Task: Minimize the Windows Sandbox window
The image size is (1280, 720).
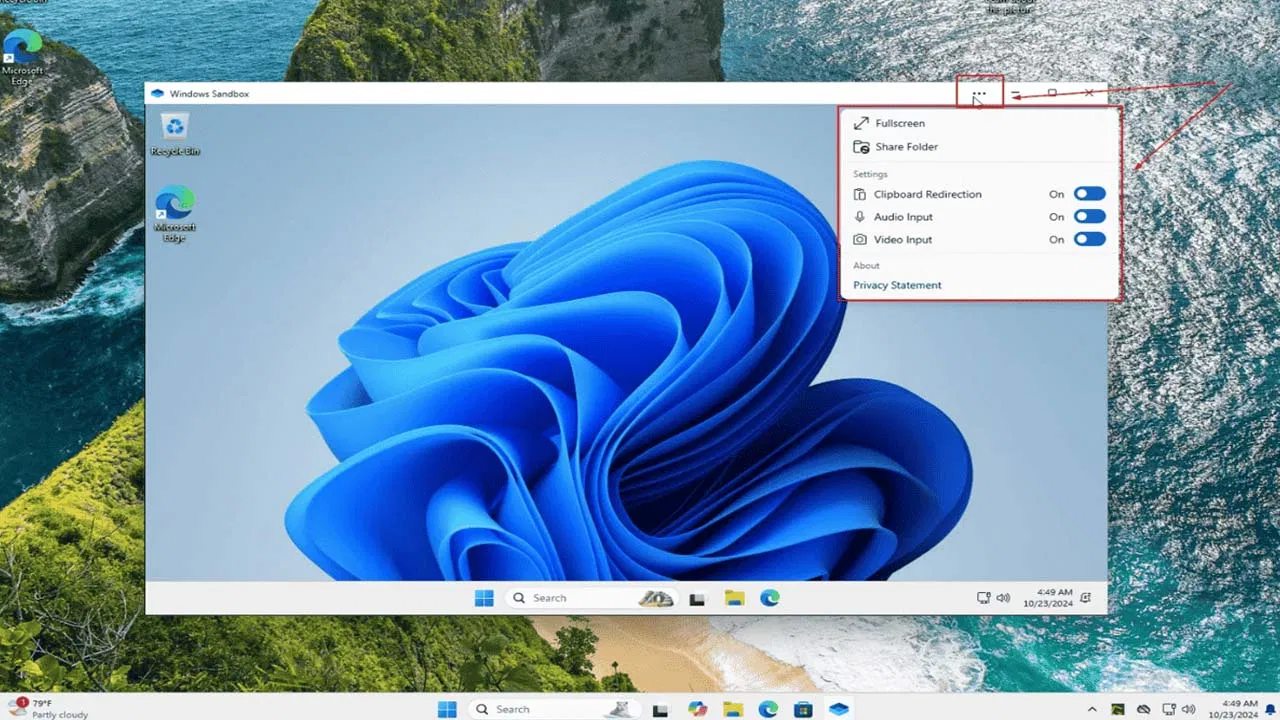Action: click(1015, 94)
